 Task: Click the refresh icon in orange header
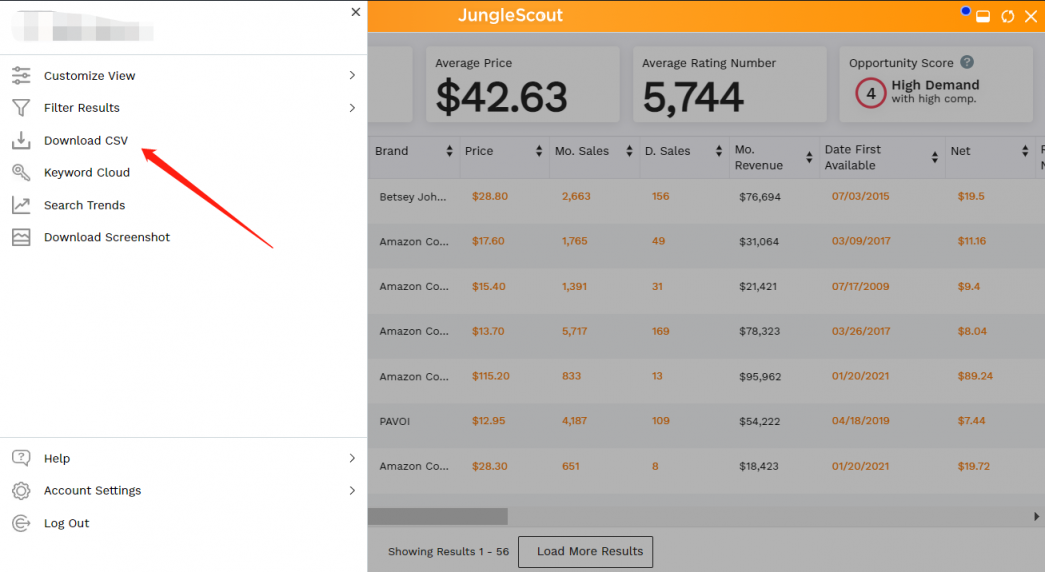(x=1007, y=16)
